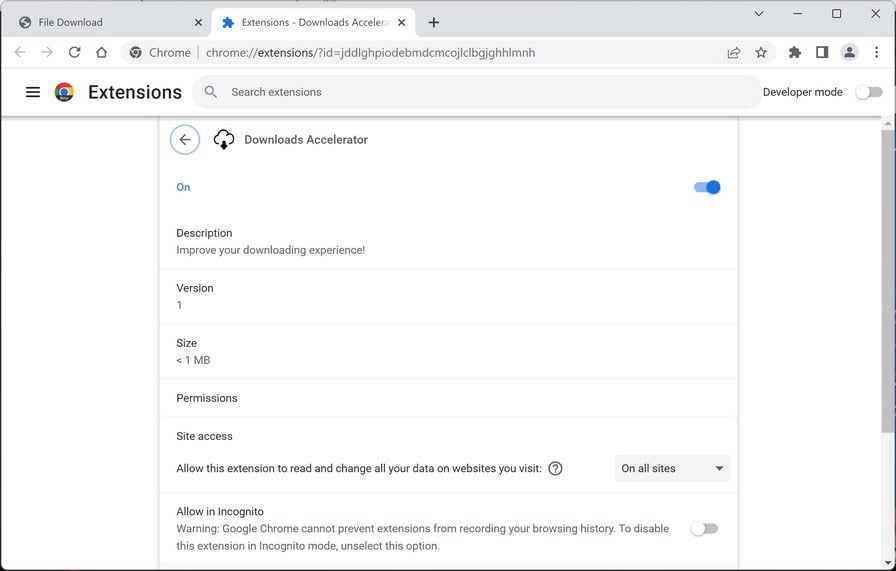Toggle the side panel button
Screen dimensions: 896x571
point(822,53)
